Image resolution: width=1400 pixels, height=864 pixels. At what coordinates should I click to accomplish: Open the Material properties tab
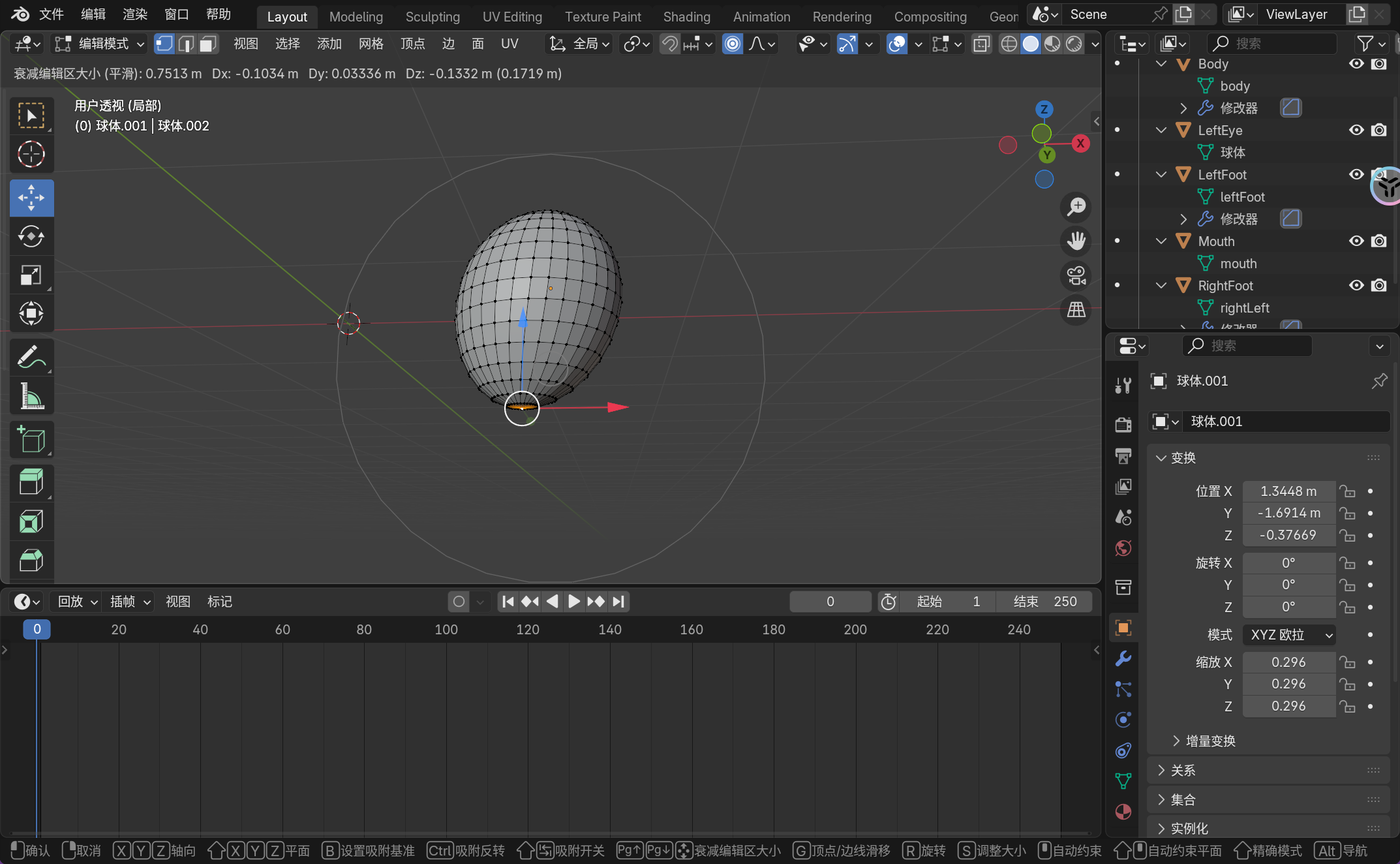[x=1123, y=811]
